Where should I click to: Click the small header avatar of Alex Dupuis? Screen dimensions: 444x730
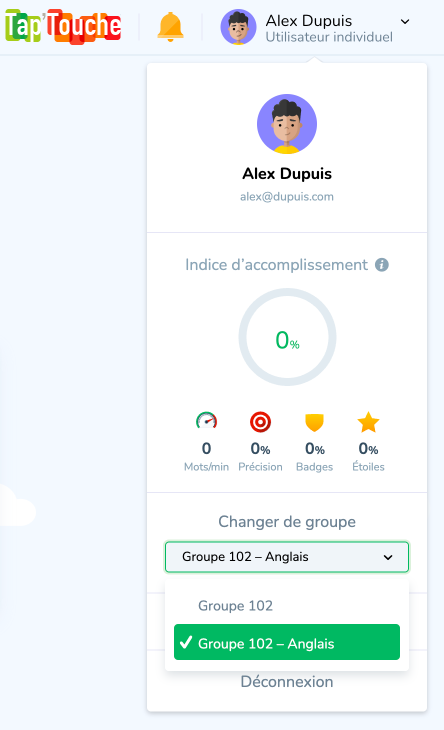click(x=238, y=27)
